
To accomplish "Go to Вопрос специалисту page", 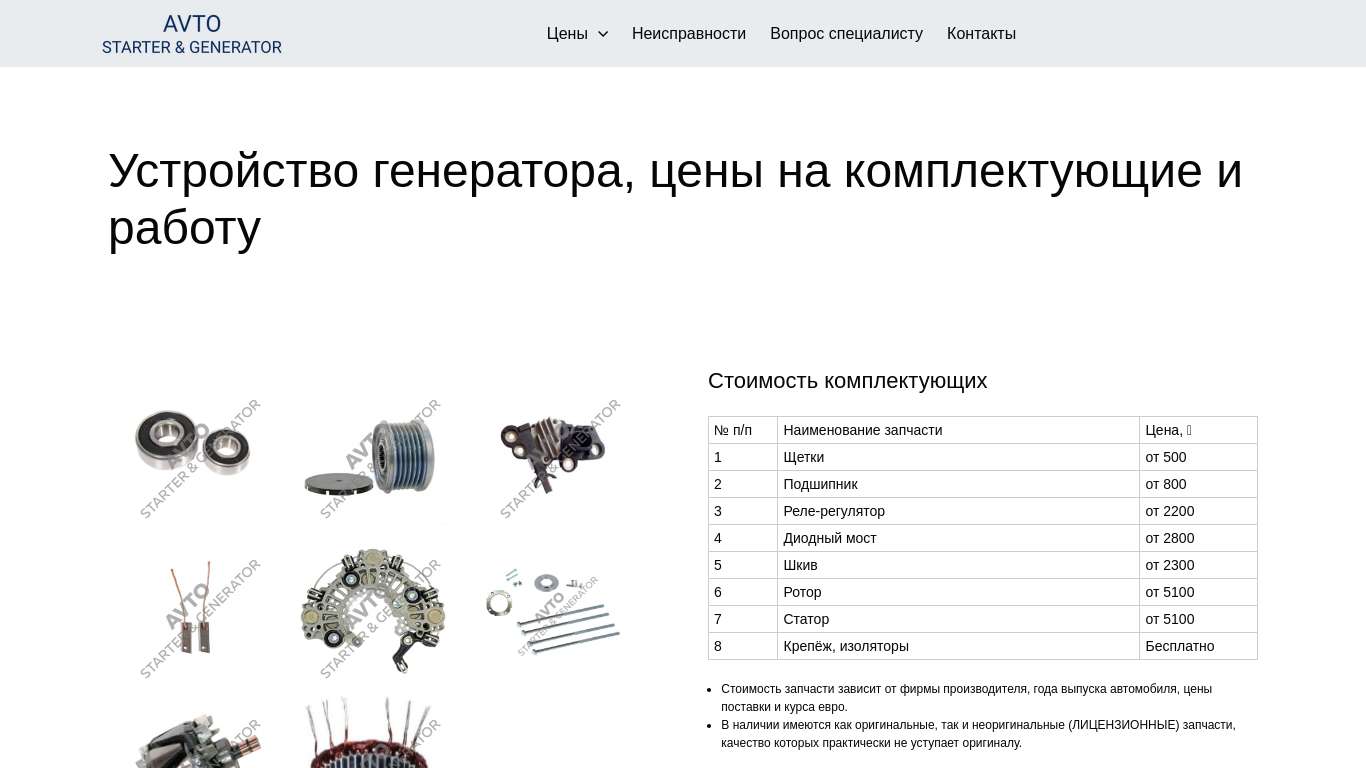I will coord(846,34).
